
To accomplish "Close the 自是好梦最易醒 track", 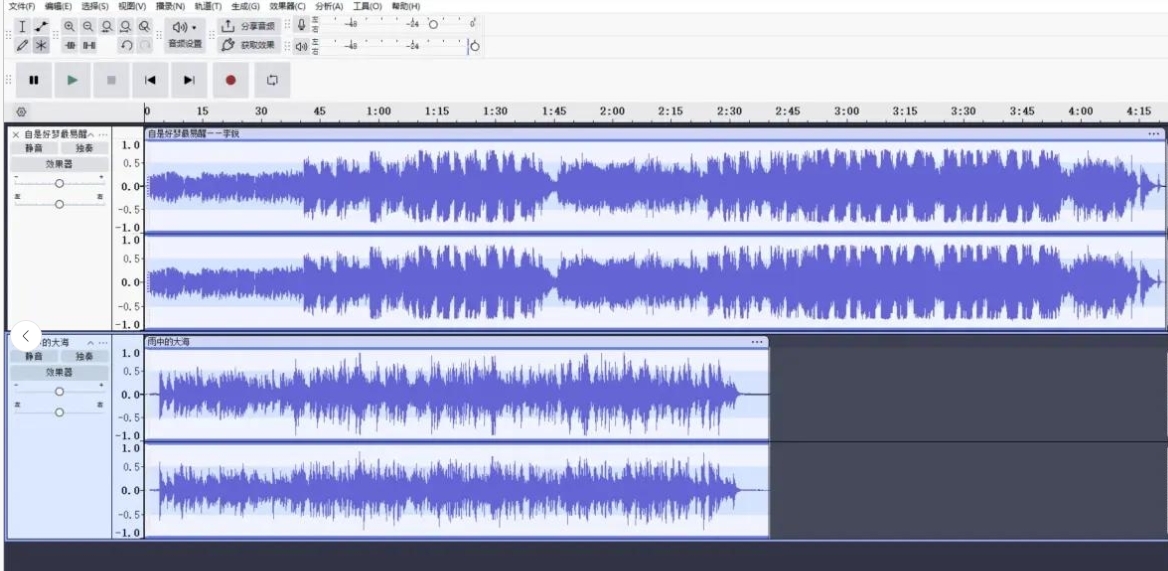I will tap(15, 135).
